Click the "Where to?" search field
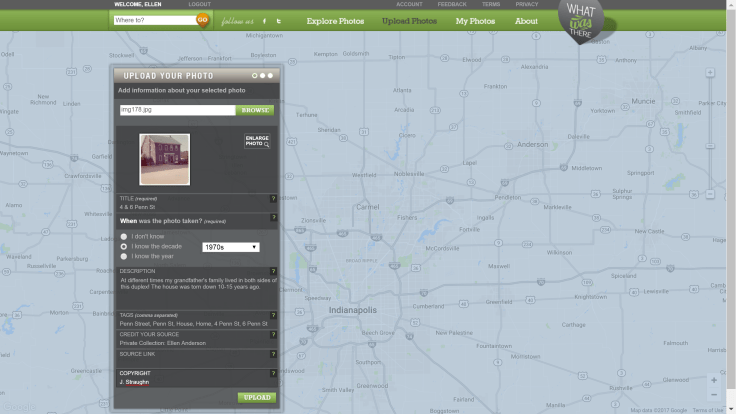This screenshot has height=414, width=736. pyautogui.click(x=153, y=20)
